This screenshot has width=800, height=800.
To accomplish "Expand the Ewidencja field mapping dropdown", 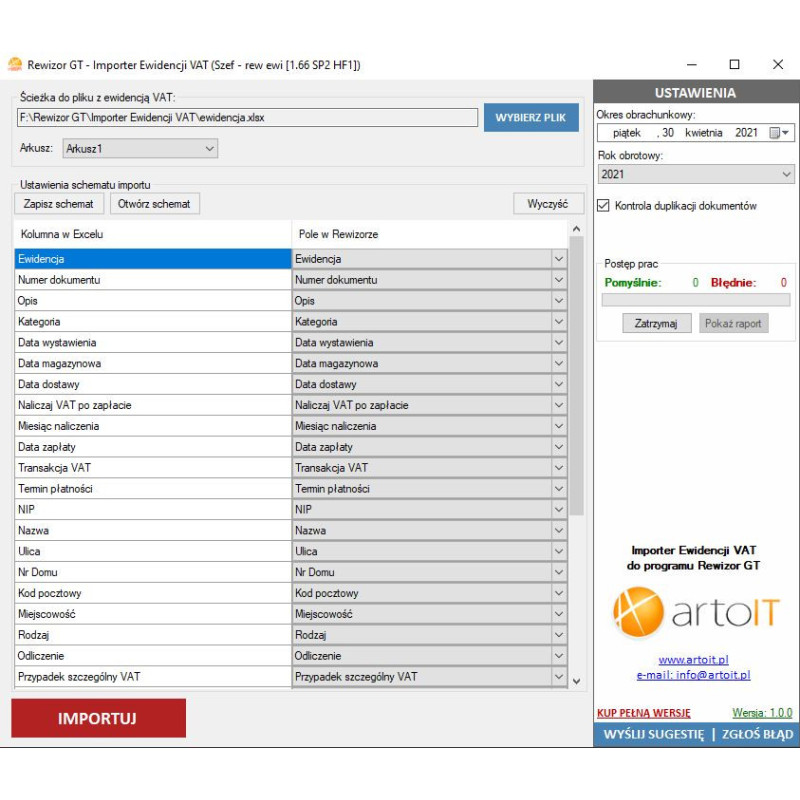I will coord(558,259).
